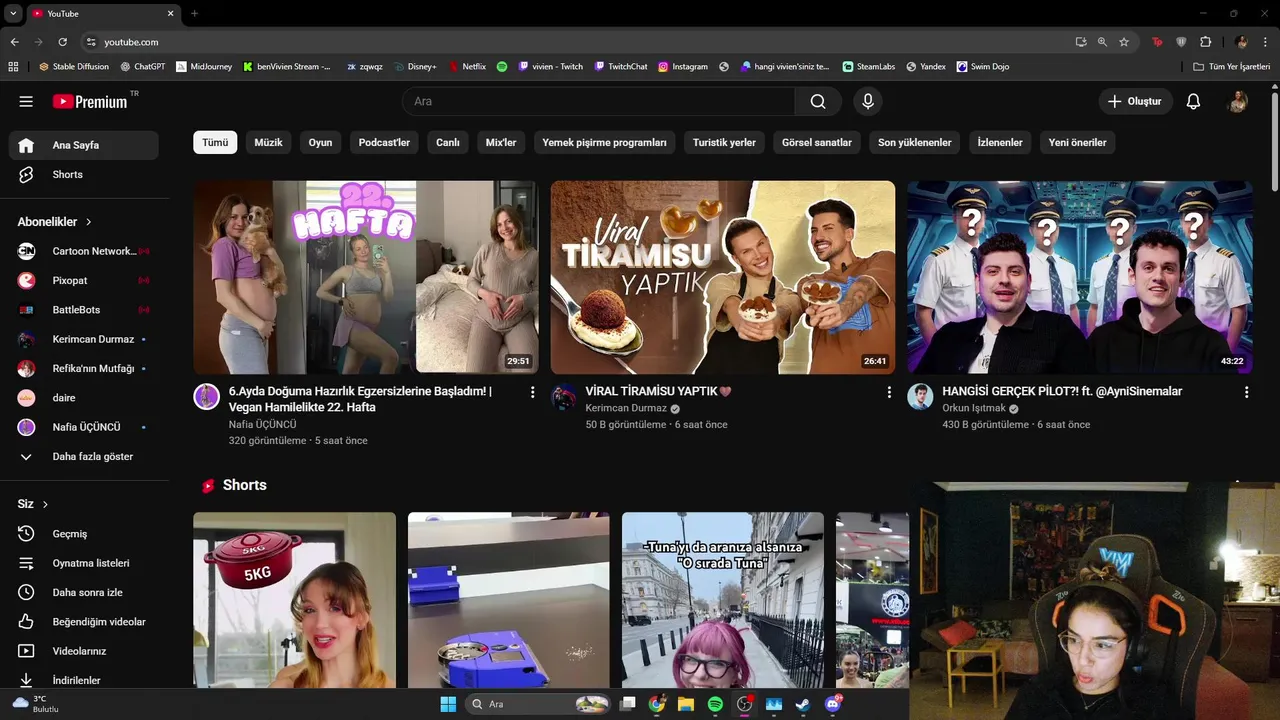Bookmark this page with star icon

click(x=1124, y=42)
